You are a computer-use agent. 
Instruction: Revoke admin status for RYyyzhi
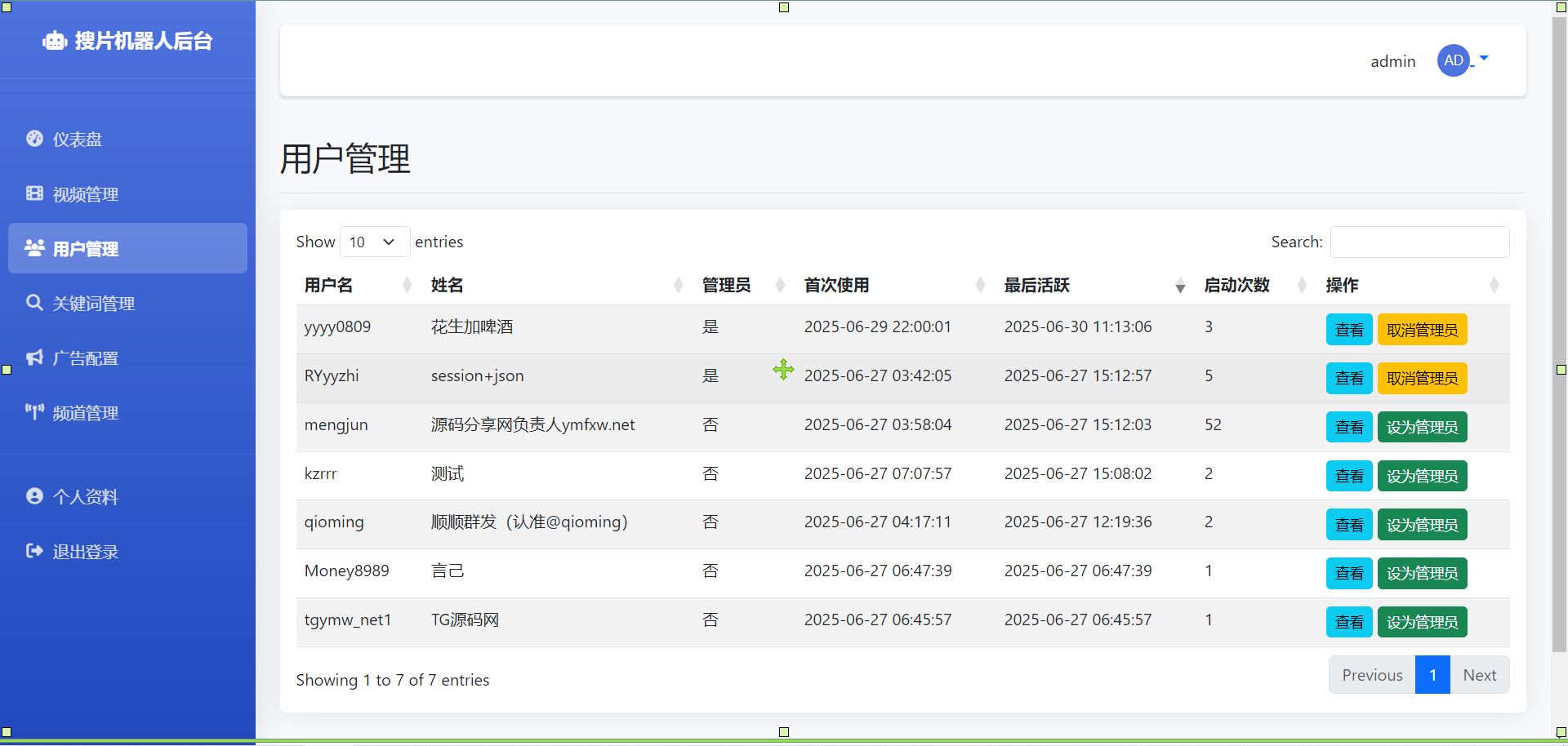(1422, 379)
